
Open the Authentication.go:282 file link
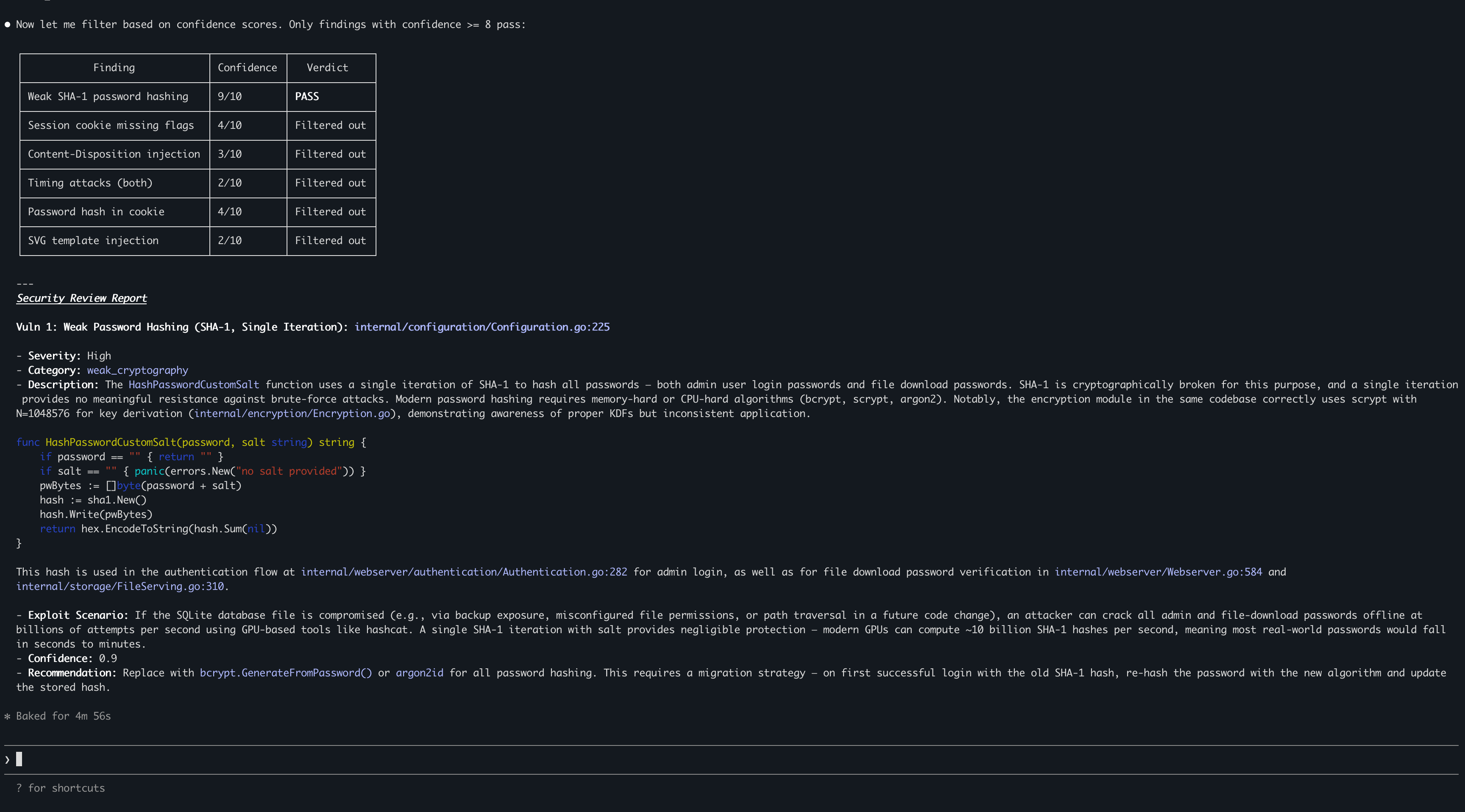(463, 572)
